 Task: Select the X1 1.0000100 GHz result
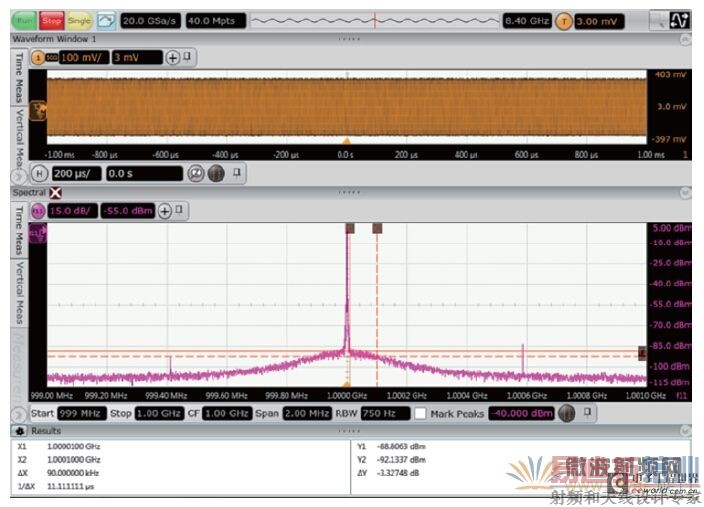pyautogui.click(x=59, y=447)
